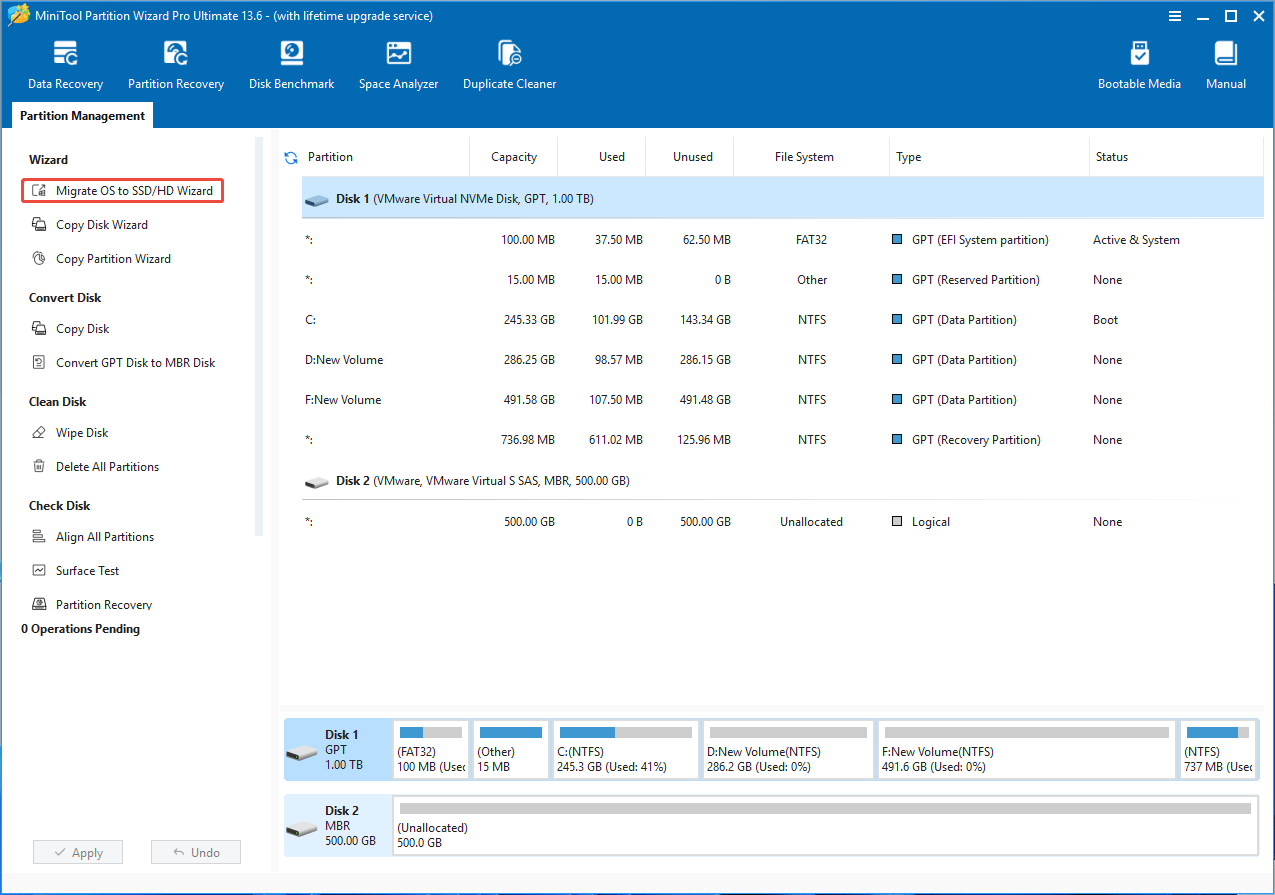Select the EFI System partition row

pyautogui.click(x=783, y=240)
